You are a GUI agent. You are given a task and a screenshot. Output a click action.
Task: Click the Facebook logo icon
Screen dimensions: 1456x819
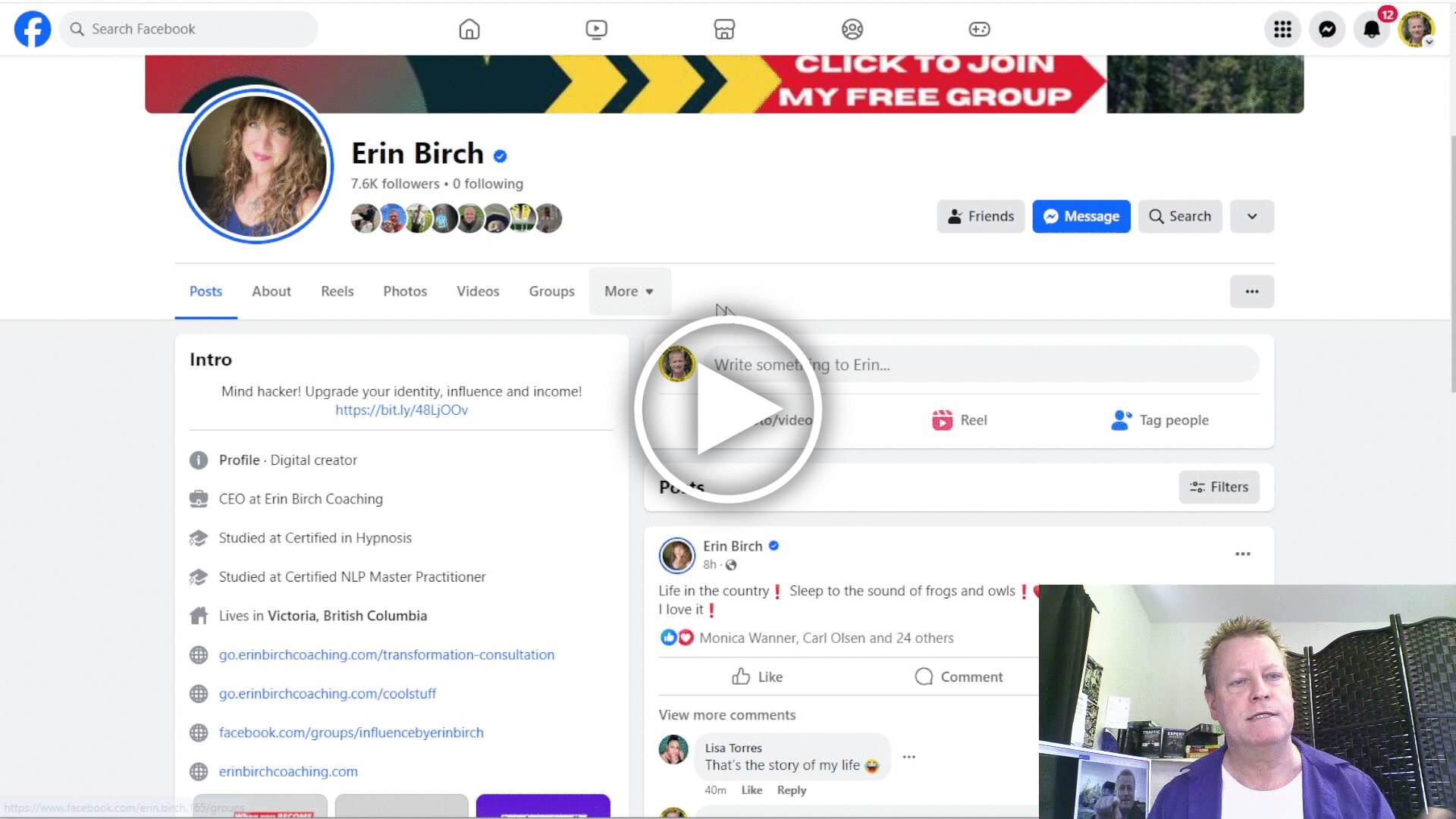[x=33, y=29]
